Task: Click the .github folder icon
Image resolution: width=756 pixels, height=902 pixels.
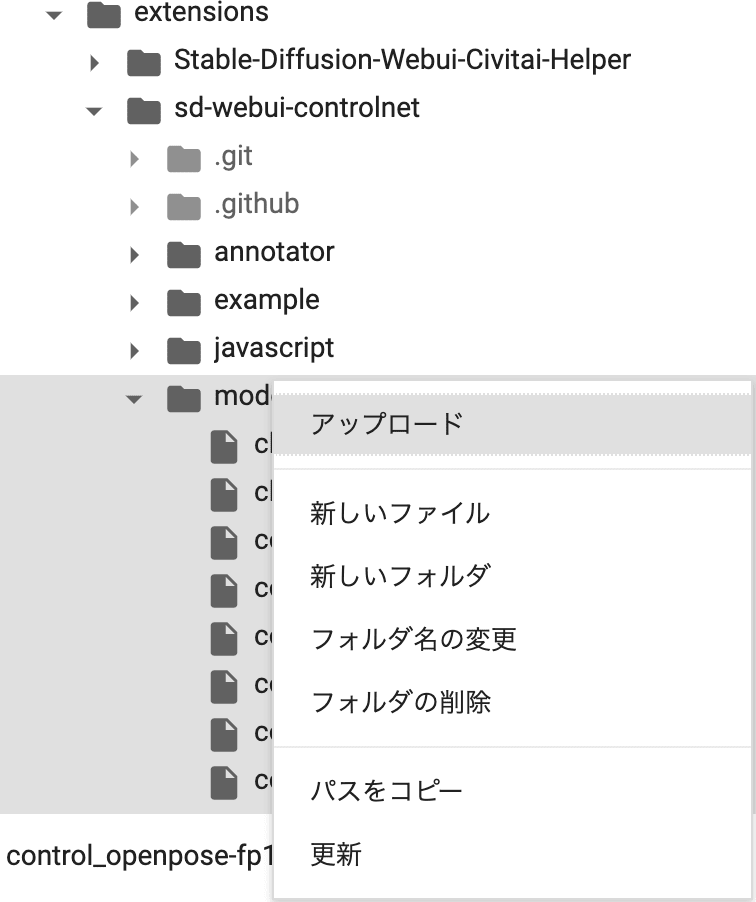Action: click(x=183, y=204)
